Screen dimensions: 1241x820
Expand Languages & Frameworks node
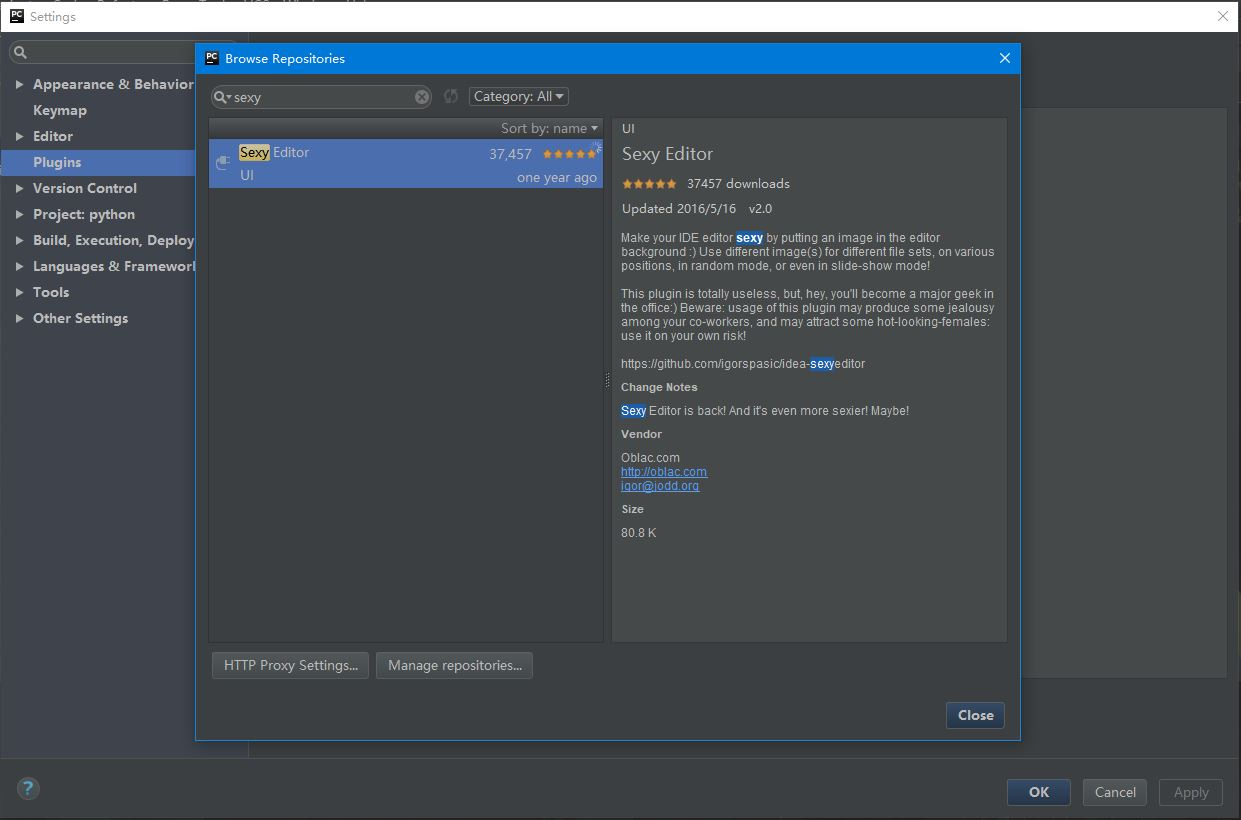pyautogui.click(x=19, y=266)
